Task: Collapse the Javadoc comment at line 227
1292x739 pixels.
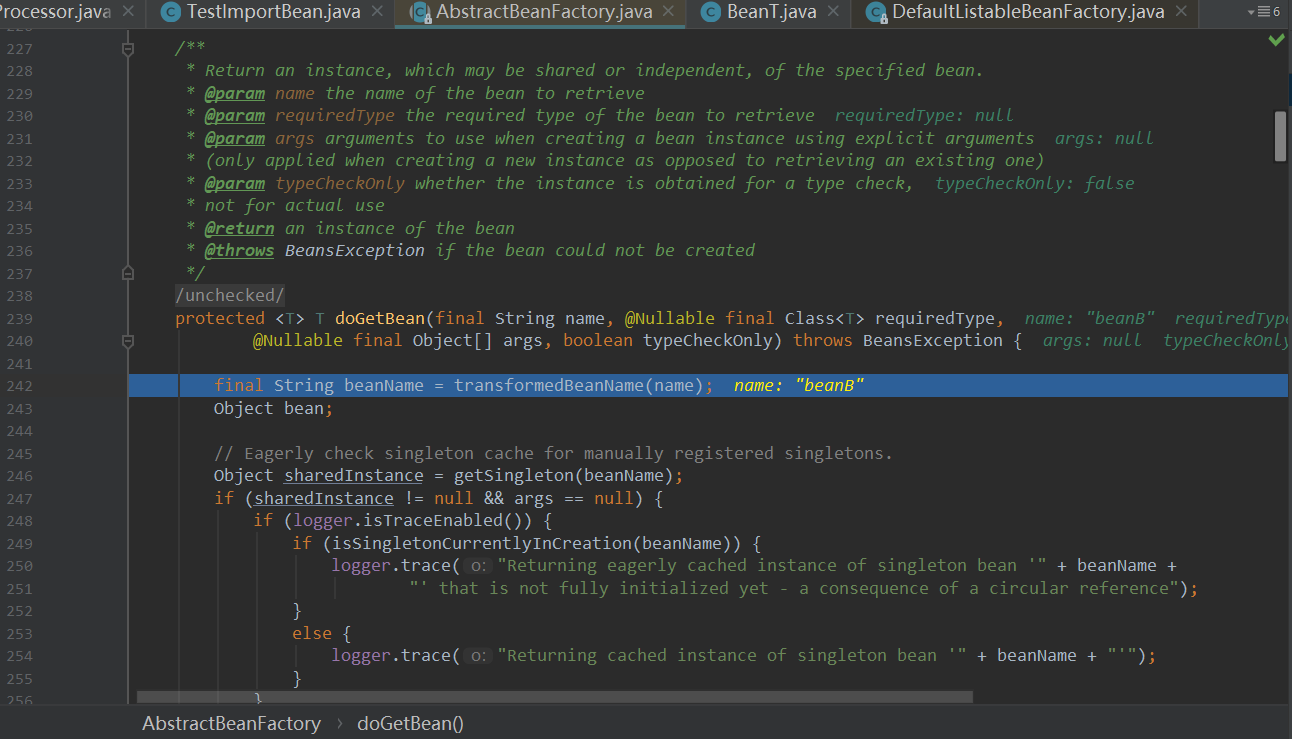Action: point(128,48)
